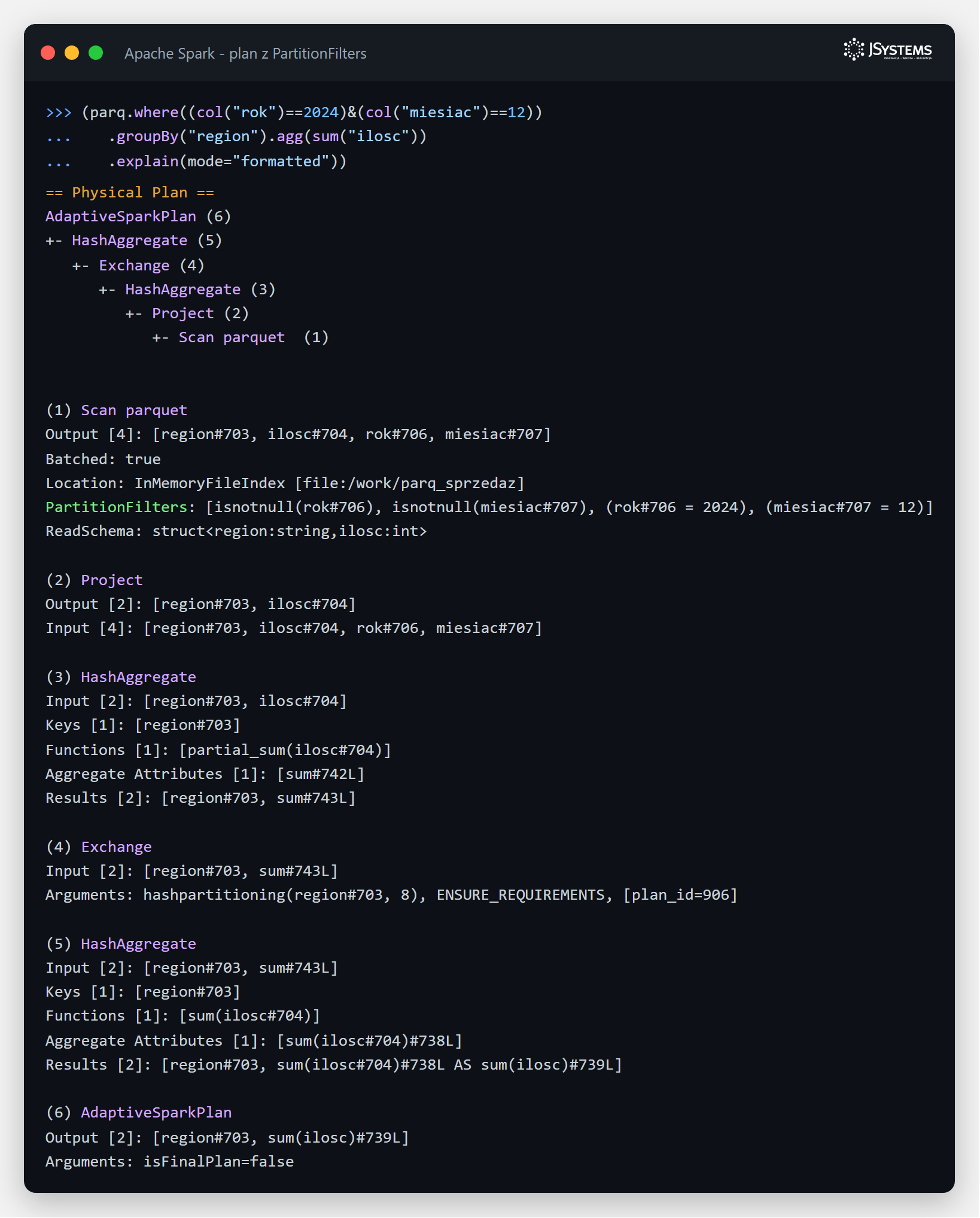Click tree node "+- Project (2)"
Screen dimensions: 980x1218
pyautogui.click(x=187, y=313)
